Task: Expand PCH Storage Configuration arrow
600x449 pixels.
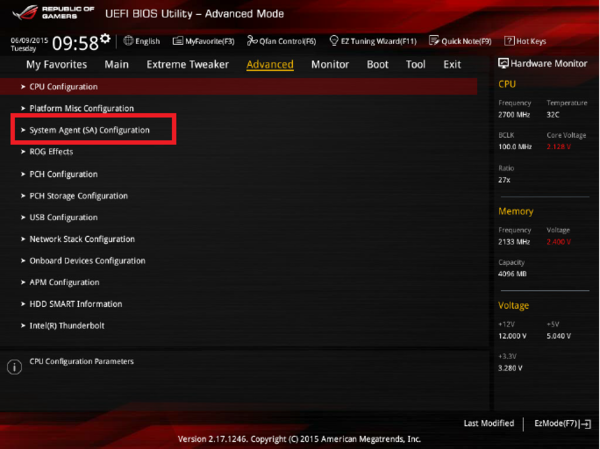Action: click(23, 196)
